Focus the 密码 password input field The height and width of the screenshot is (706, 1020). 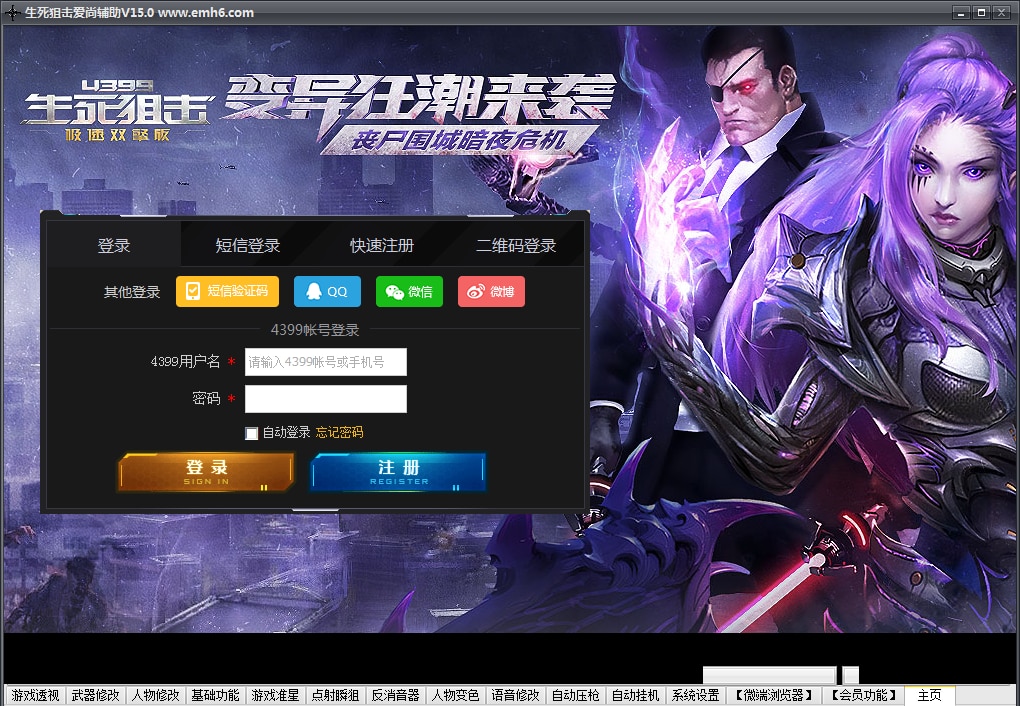pos(326,399)
